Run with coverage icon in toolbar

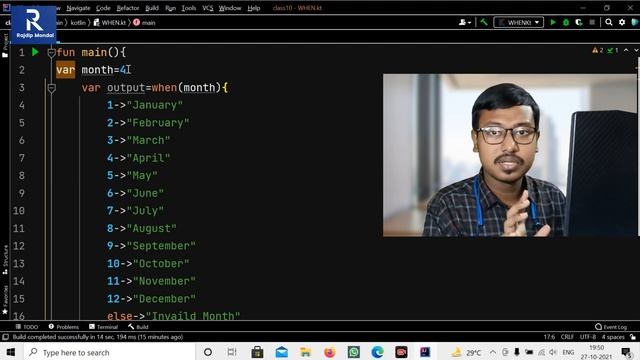pos(579,22)
